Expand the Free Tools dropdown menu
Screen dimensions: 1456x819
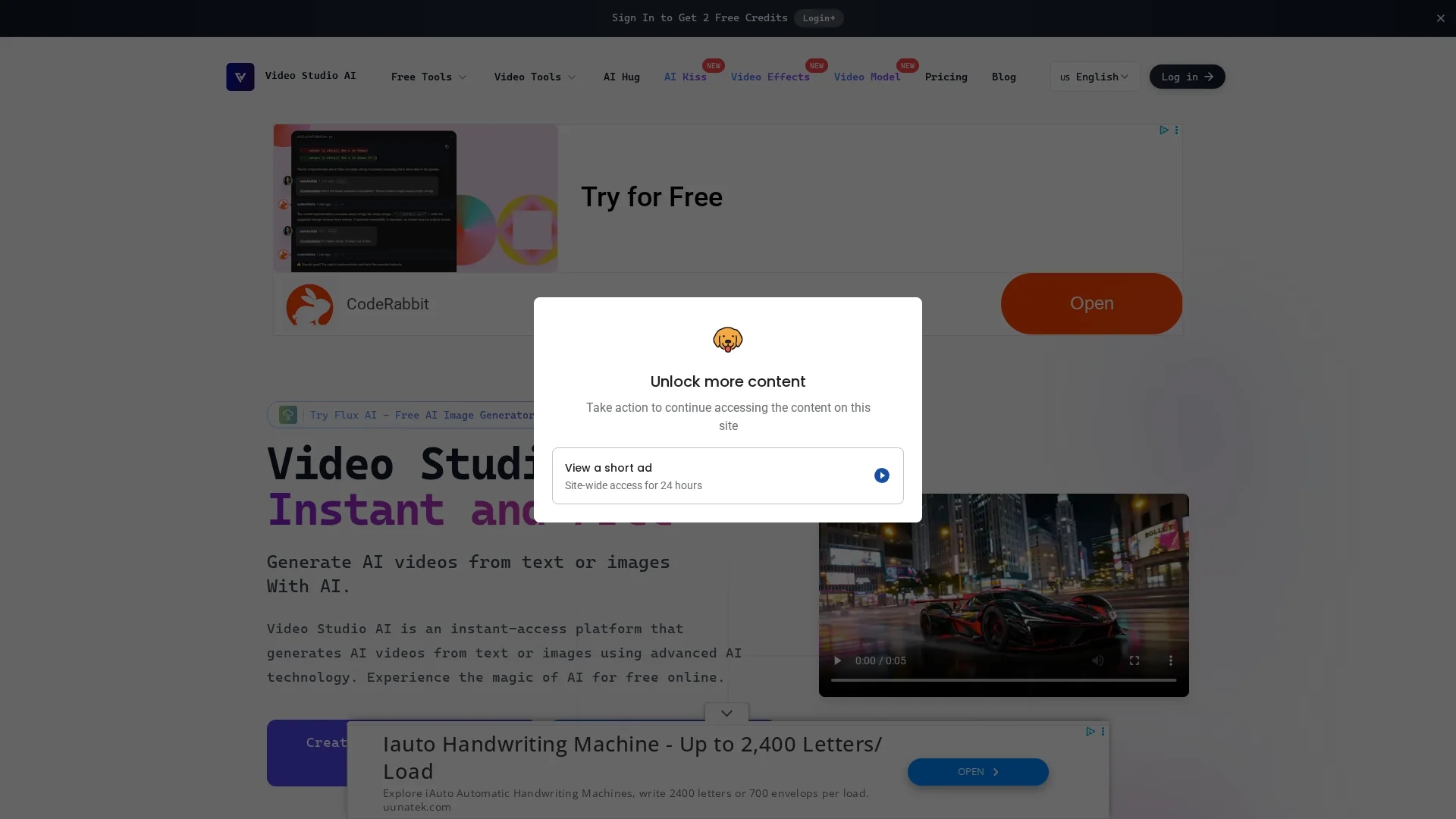point(428,77)
